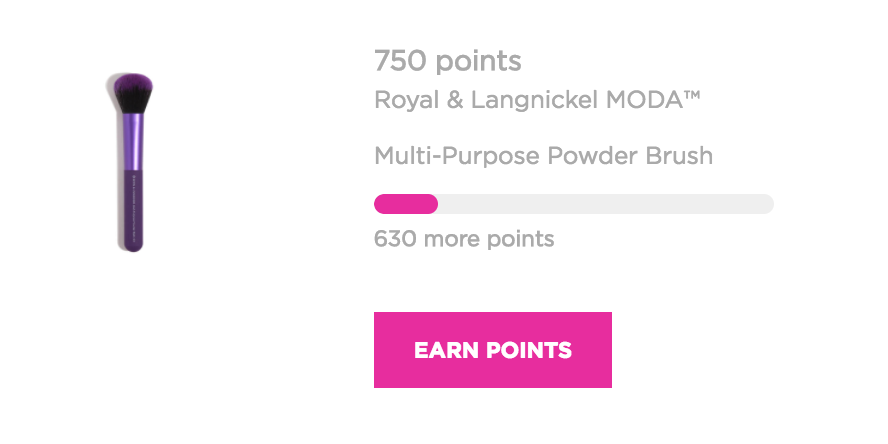Image resolution: width=888 pixels, height=444 pixels.
Task: Click the purple bristle head of brush
Action: click(x=133, y=93)
